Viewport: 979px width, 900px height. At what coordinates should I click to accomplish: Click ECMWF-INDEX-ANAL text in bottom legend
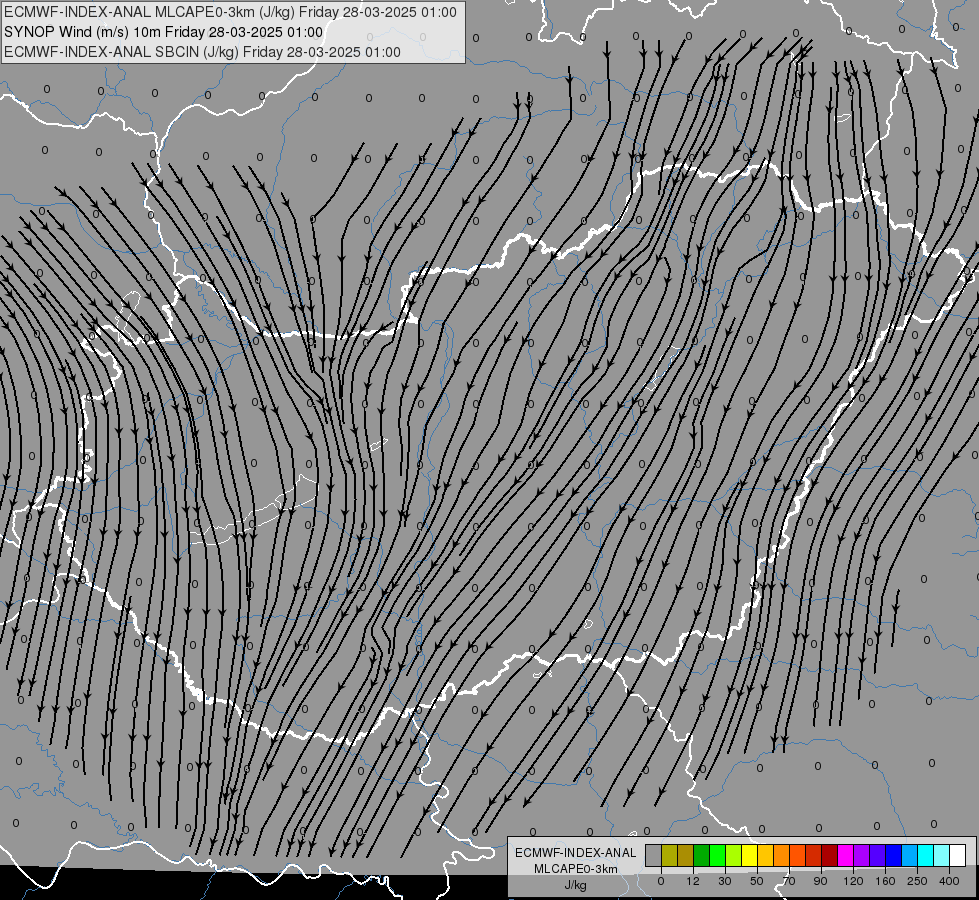(x=576, y=853)
